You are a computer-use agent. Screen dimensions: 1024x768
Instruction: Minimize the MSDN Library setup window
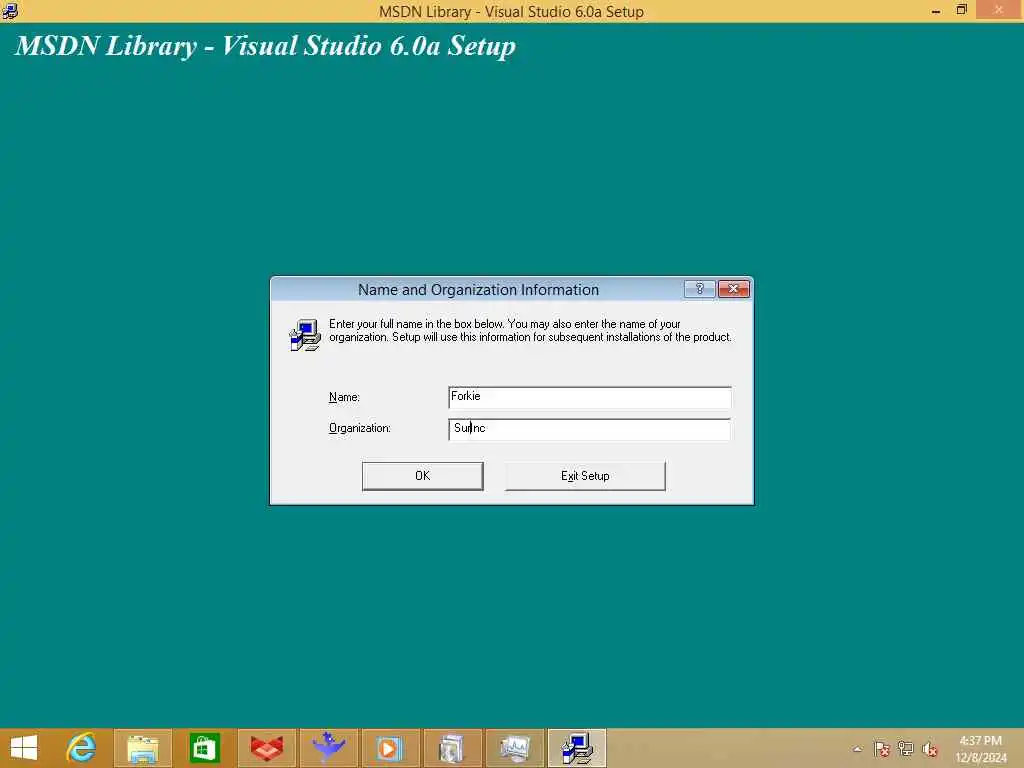(x=936, y=10)
